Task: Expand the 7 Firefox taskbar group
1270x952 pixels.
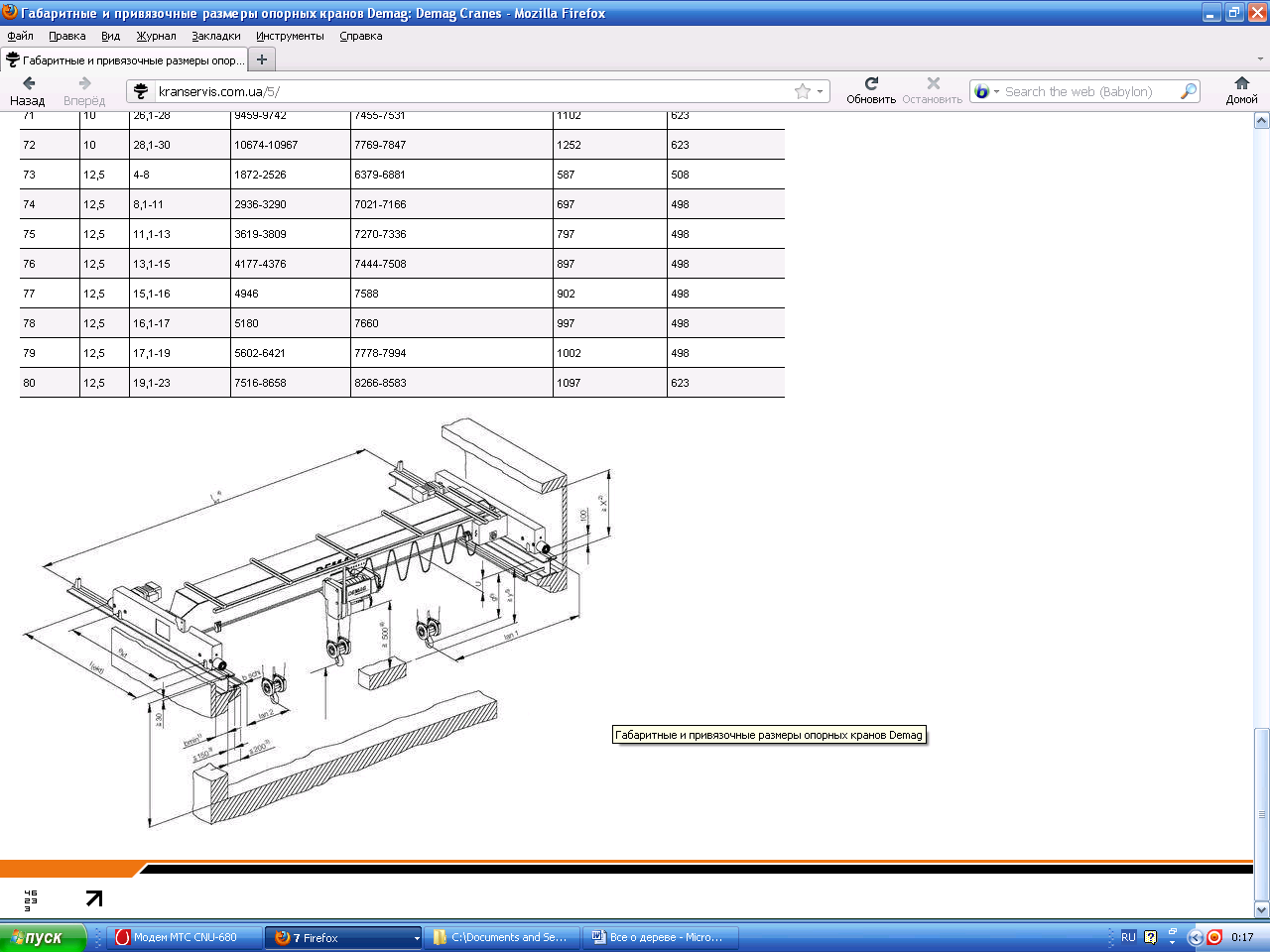Action: click(417, 937)
